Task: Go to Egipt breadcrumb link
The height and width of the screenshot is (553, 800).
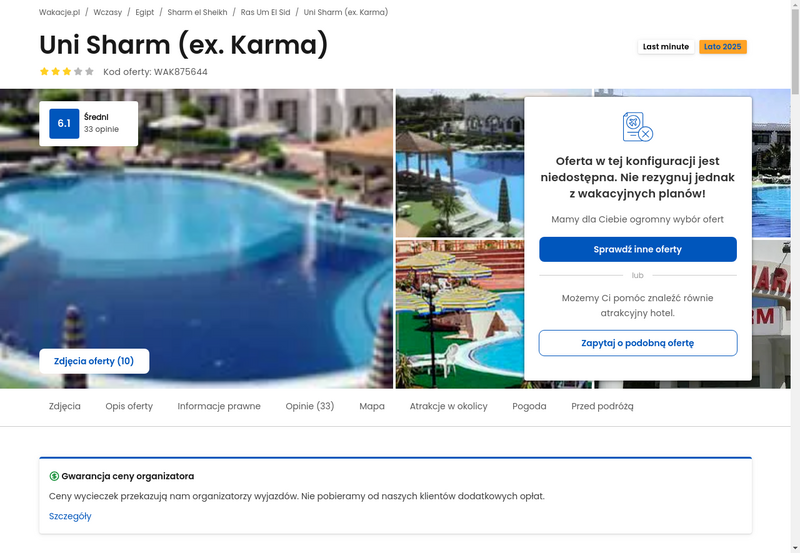Action: [145, 12]
